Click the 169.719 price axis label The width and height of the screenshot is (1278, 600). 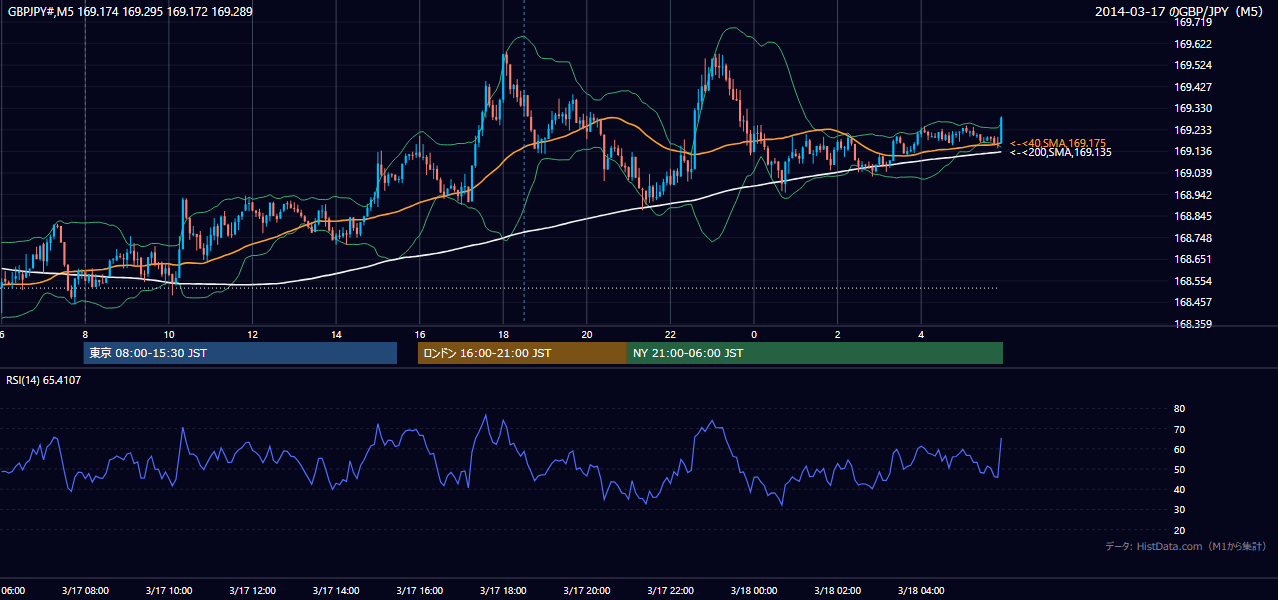[1192, 22]
